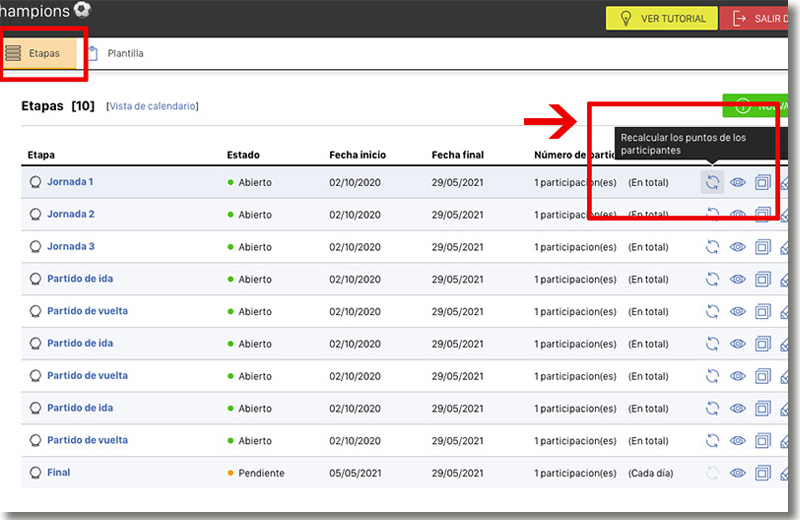Recalculate participant points for Jornada 3

point(712,247)
